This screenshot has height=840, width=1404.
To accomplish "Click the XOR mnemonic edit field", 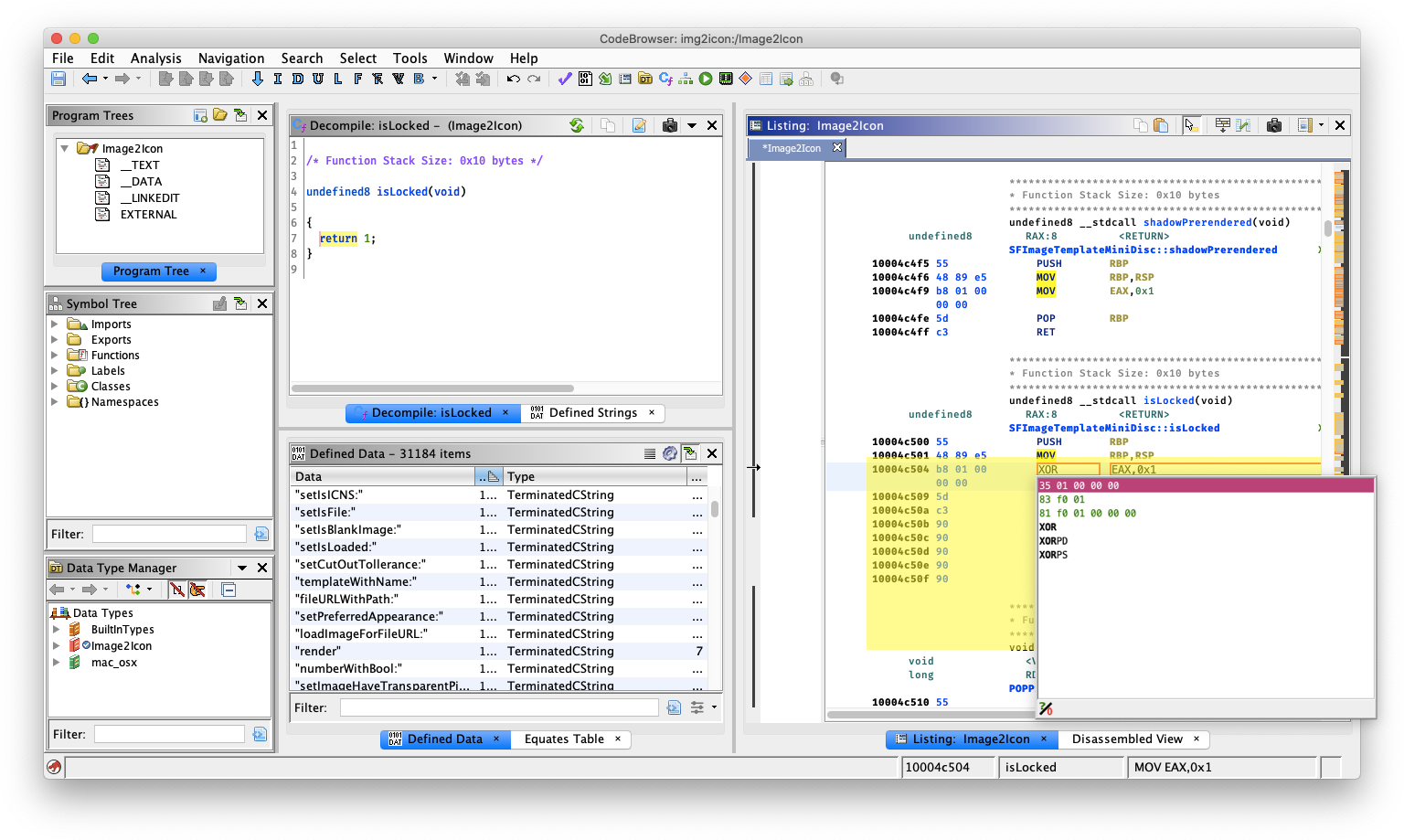I will [1068, 470].
